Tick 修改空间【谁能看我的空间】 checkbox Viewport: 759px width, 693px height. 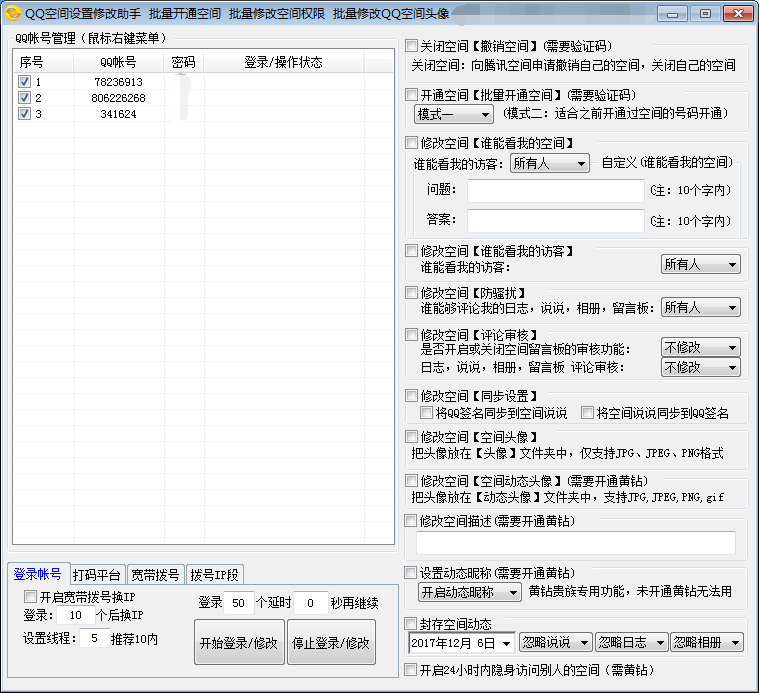411,142
